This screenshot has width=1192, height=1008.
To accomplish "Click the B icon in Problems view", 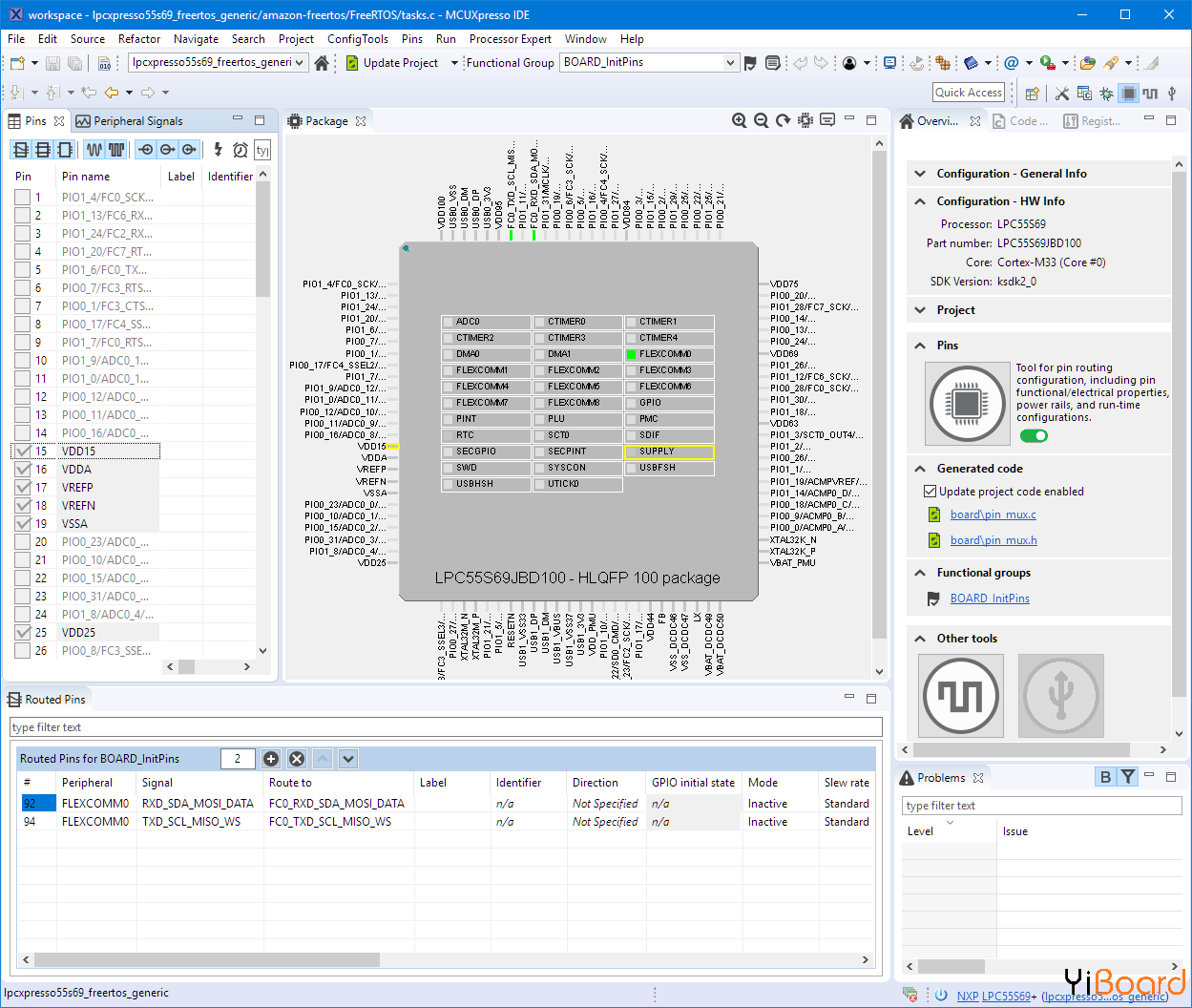I will pyautogui.click(x=1105, y=777).
